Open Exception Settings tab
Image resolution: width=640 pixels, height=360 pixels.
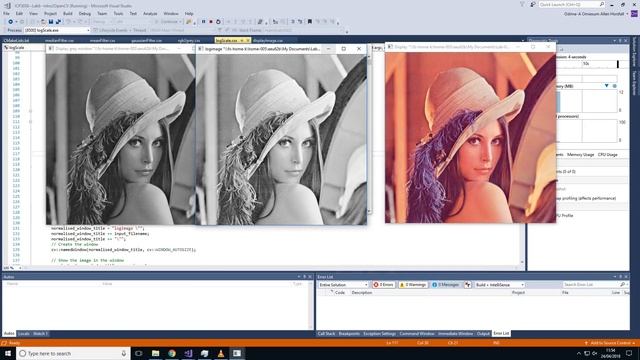click(380, 333)
